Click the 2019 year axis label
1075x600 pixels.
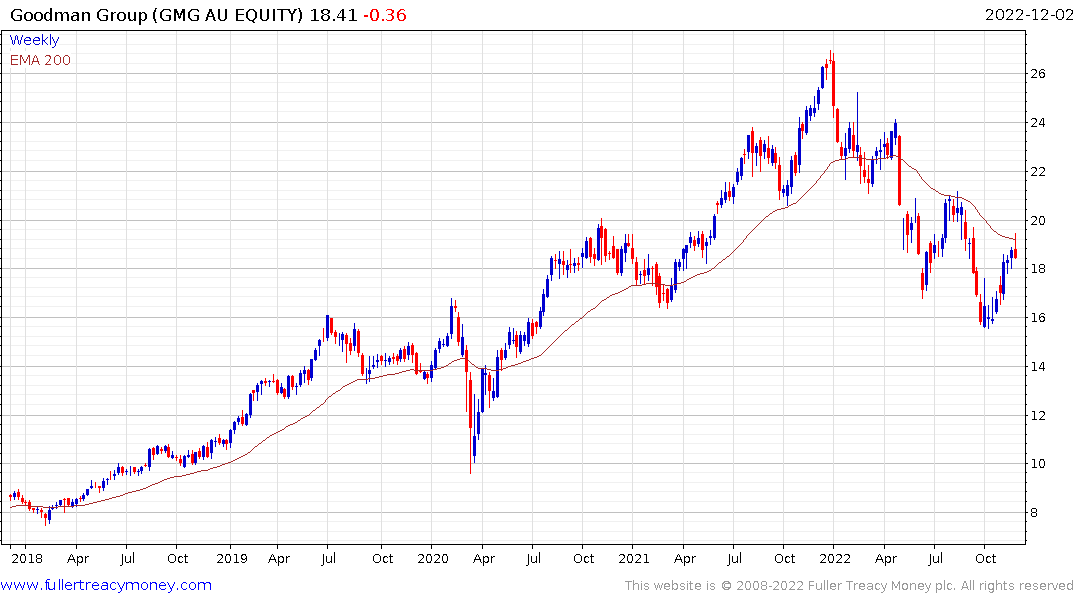coord(232,558)
